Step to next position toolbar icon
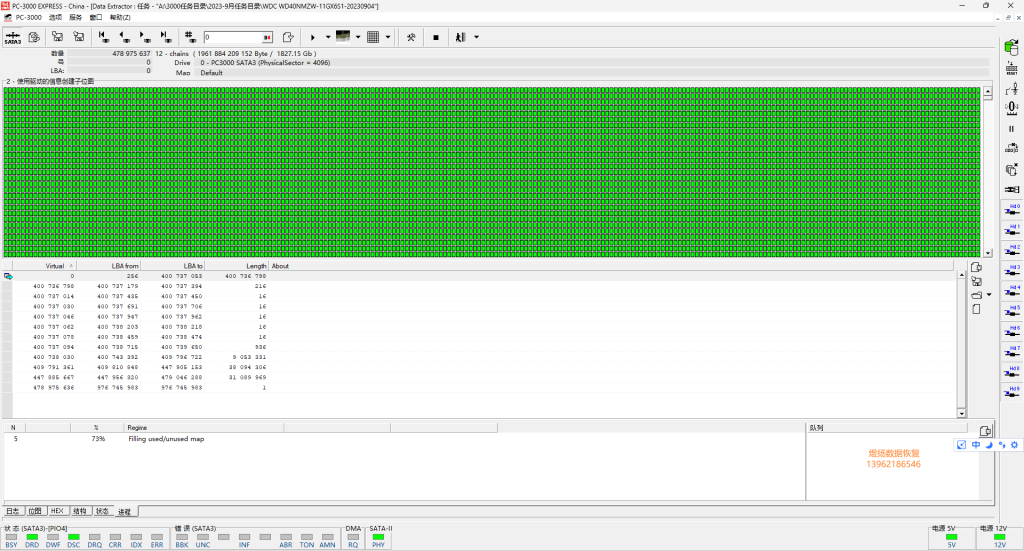The image size is (1024, 551). pos(144,37)
